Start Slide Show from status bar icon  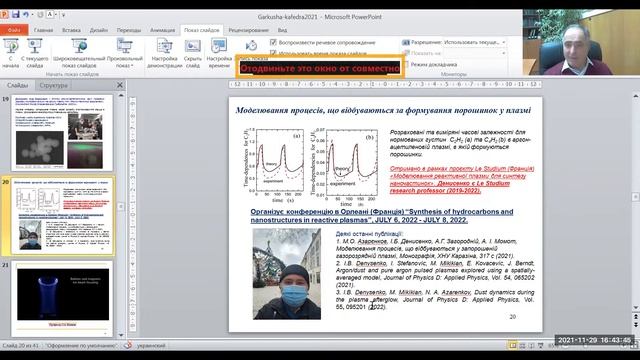point(541,346)
